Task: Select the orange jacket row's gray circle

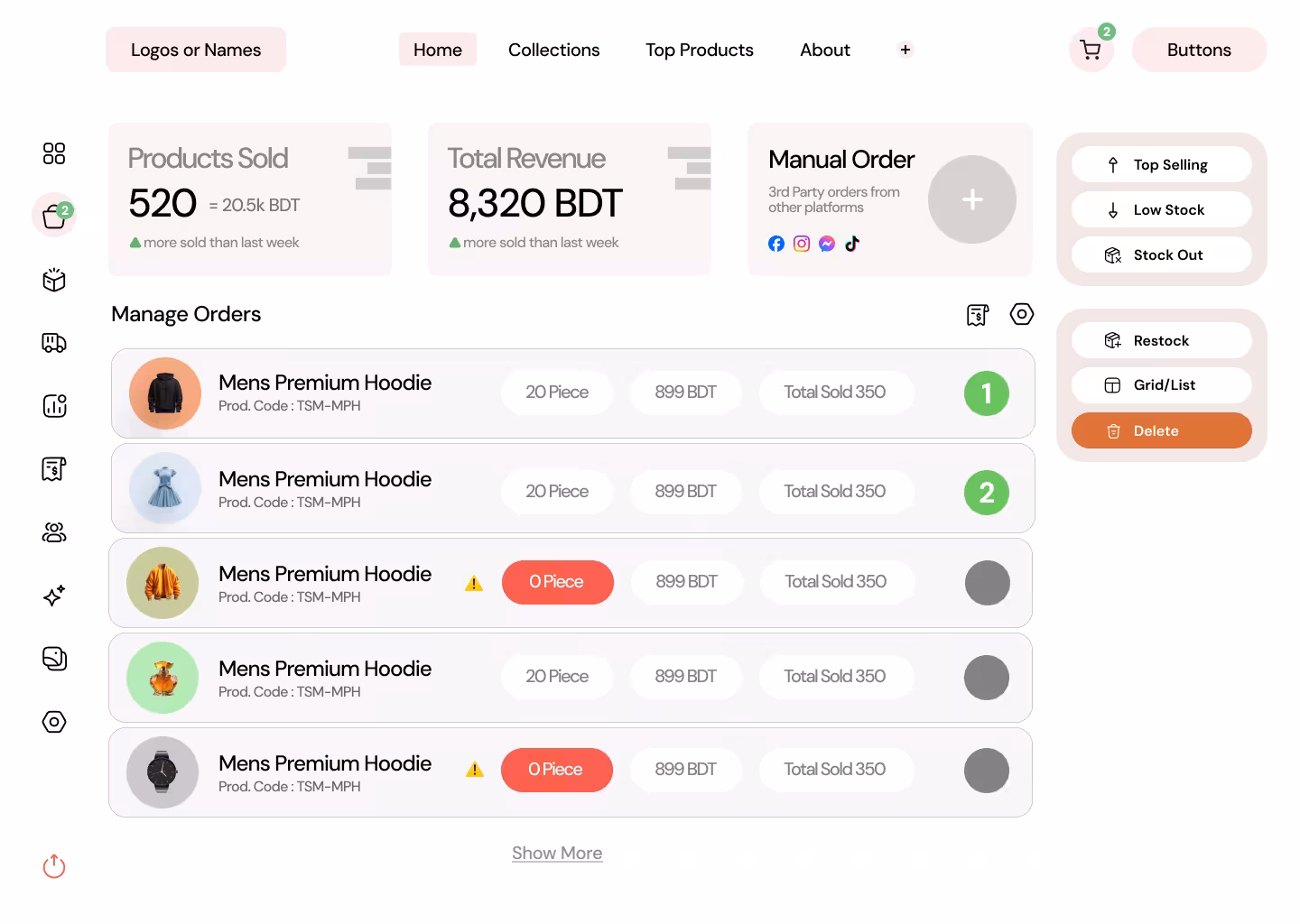Action: (987, 583)
